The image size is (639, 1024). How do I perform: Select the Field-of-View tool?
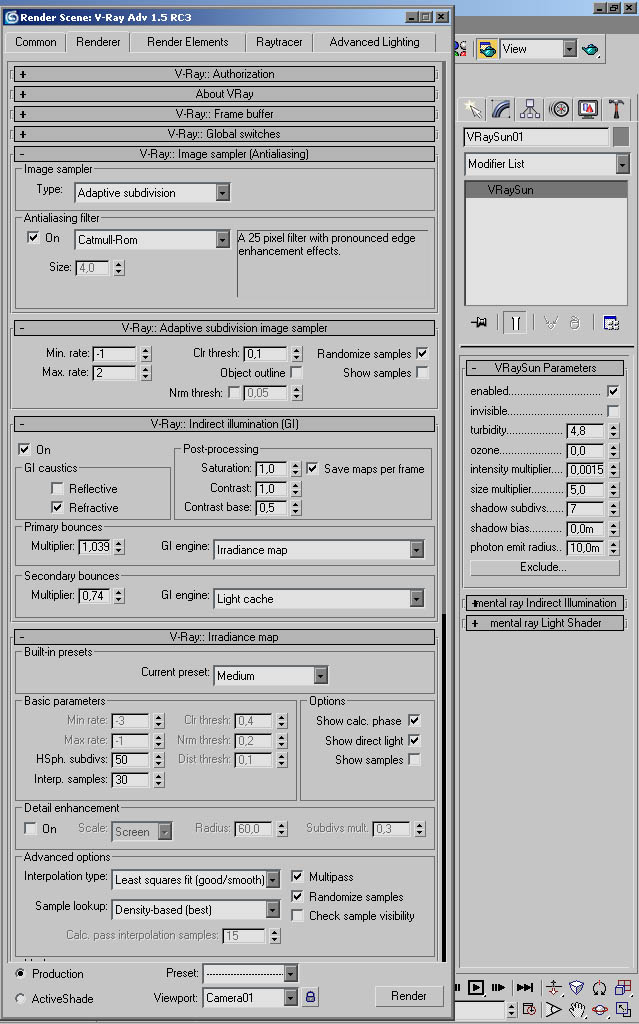pyautogui.click(x=553, y=1010)
